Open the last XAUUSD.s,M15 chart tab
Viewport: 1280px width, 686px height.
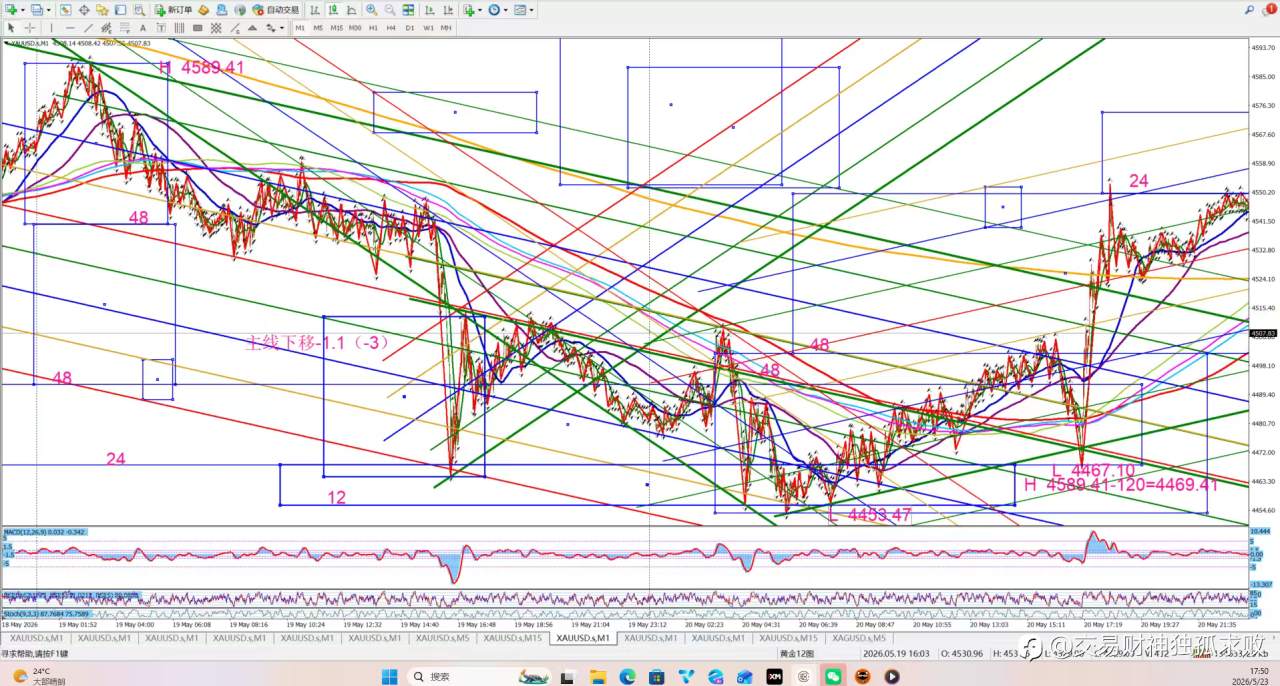click(x=788, y=638)
